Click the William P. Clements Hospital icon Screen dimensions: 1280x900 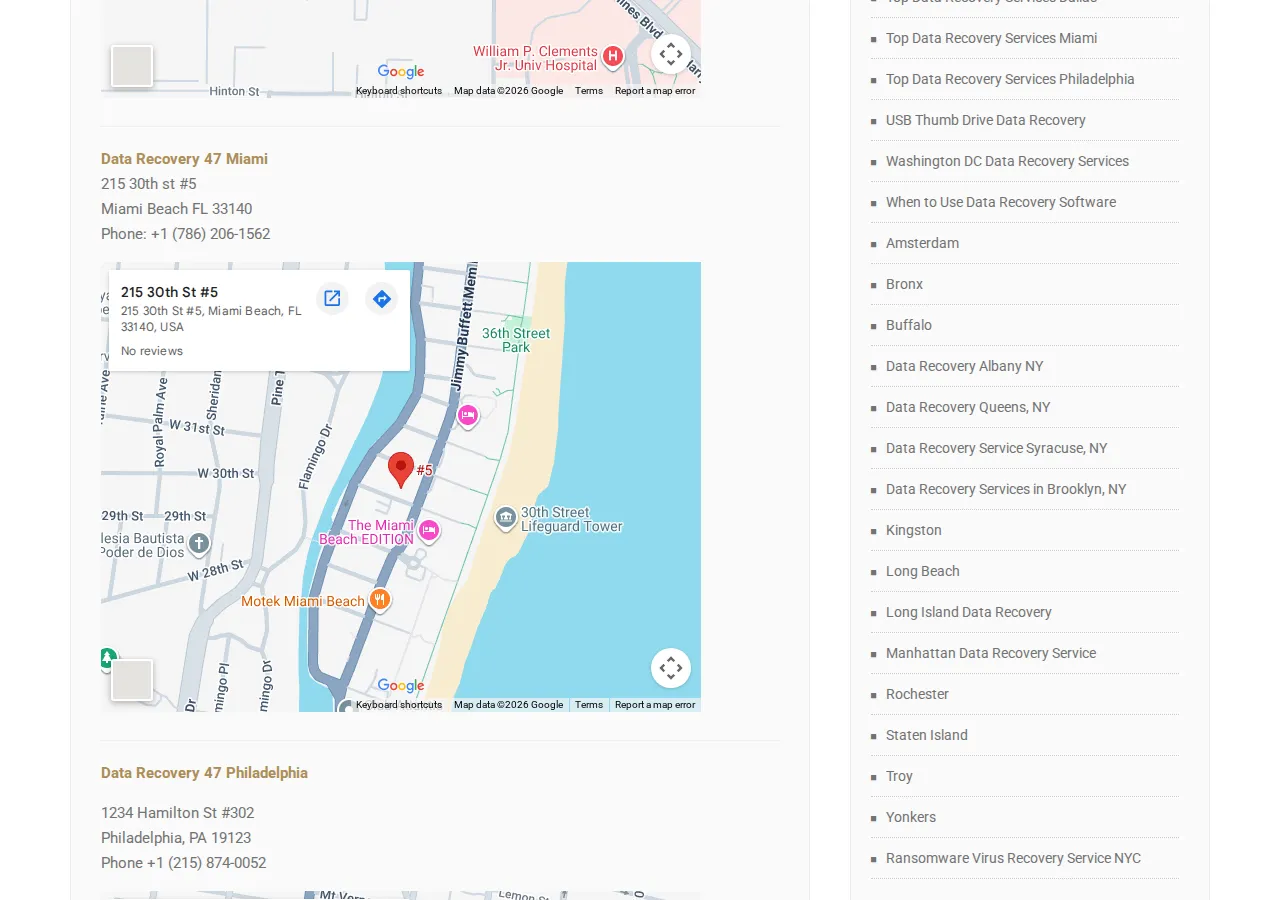612,57
